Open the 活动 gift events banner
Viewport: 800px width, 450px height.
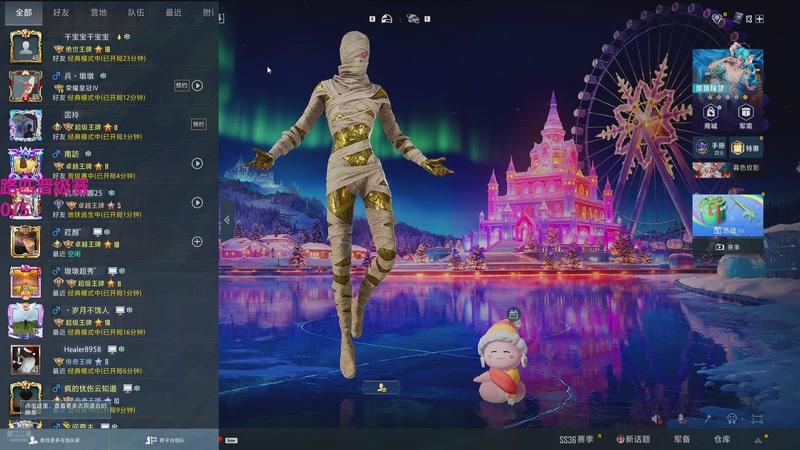728,215
